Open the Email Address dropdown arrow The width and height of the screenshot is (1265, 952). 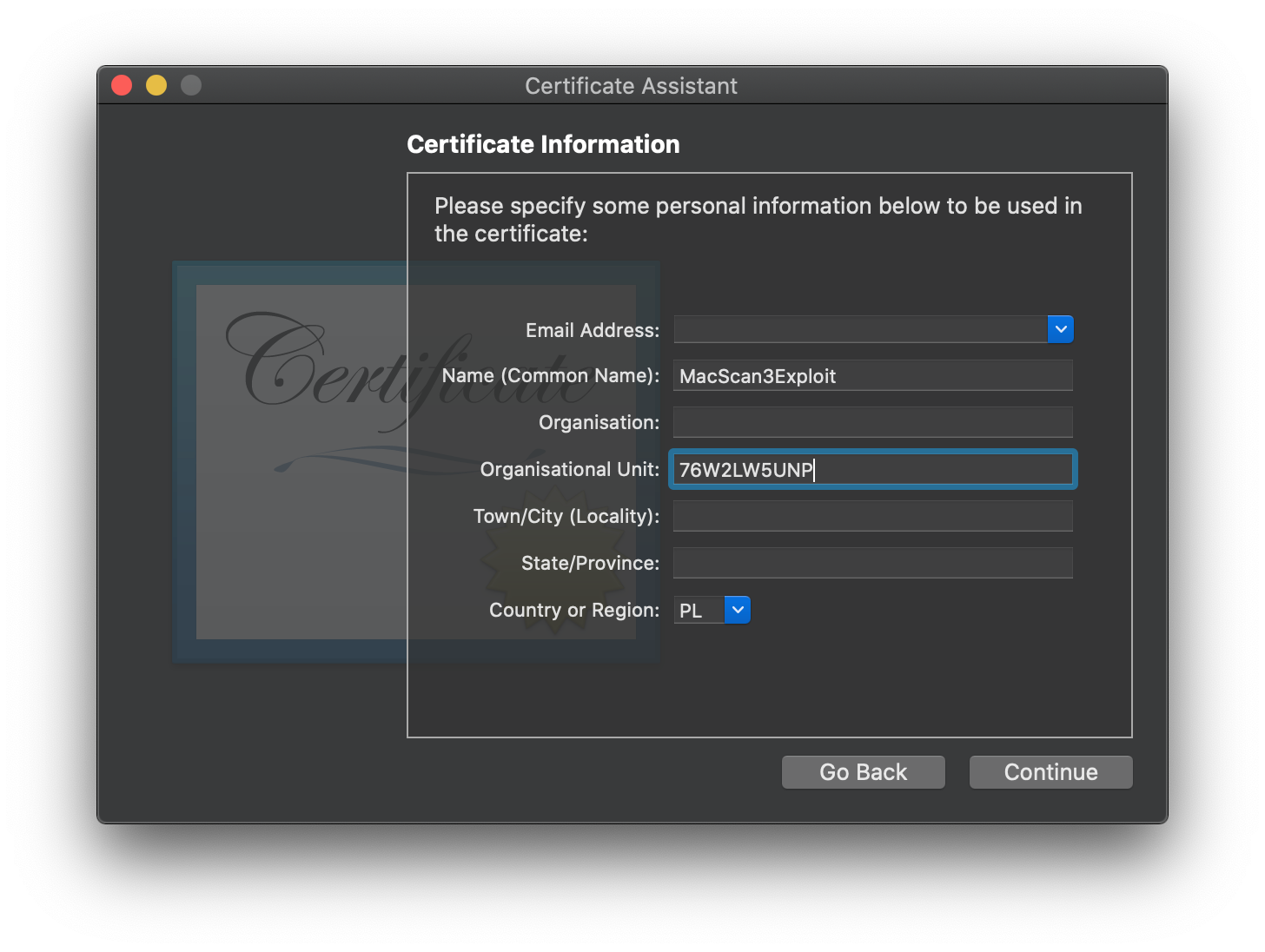tap(1061, 329)
